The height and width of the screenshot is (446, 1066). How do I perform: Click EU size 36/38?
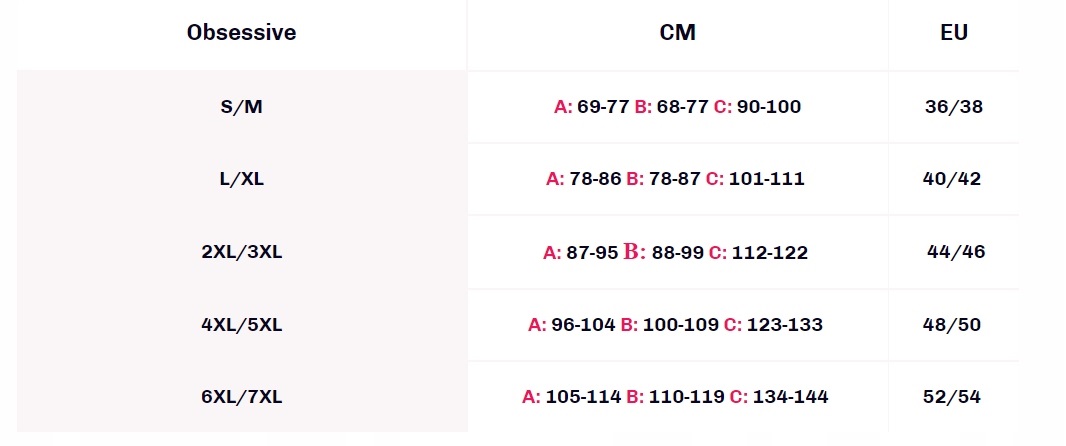click(x=954, y=107)
